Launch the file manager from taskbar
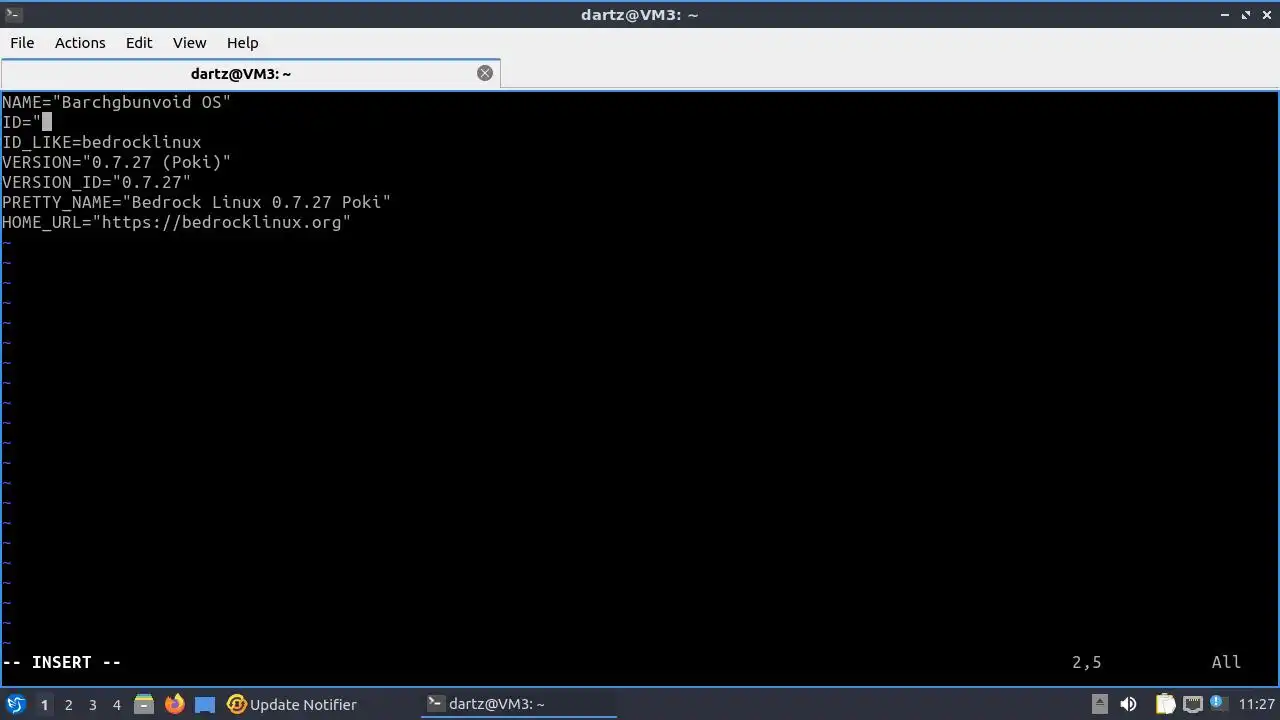The height and width of the screenshot is (720, 1280). pos(144,704)
